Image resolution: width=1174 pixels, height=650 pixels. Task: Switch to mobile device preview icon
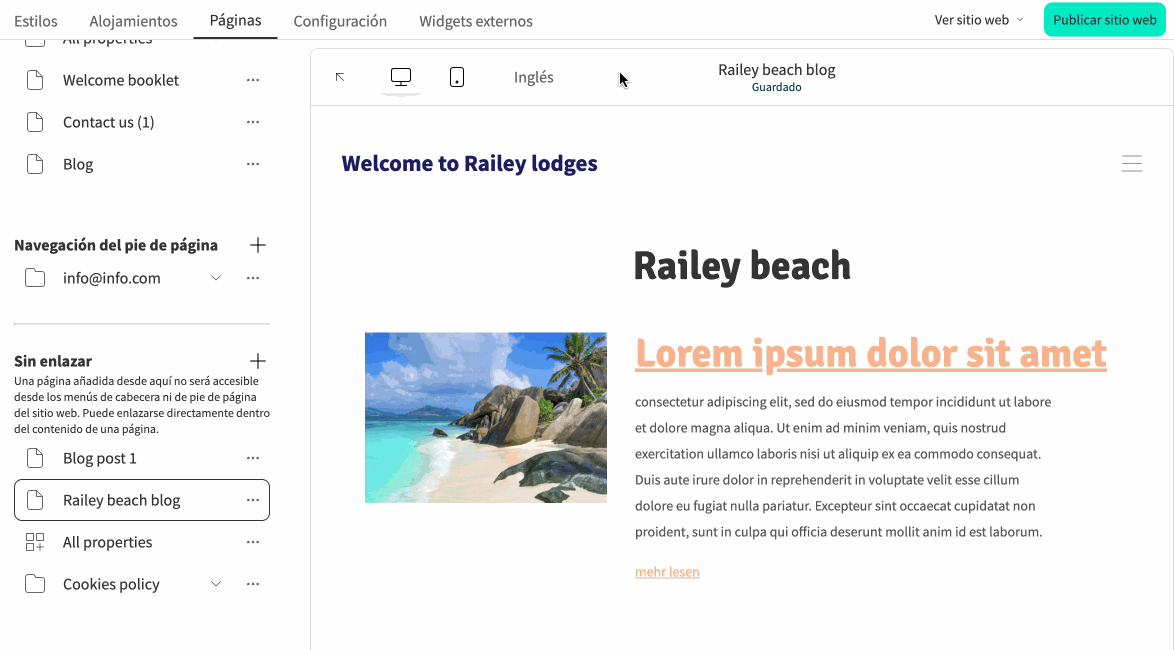tap(457, 77)
